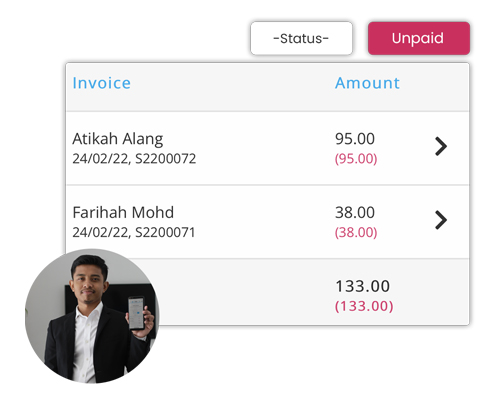Sort by the Amount column header
Image resolution: width=500 pixels, height=400 pixels.
[367, 83]
